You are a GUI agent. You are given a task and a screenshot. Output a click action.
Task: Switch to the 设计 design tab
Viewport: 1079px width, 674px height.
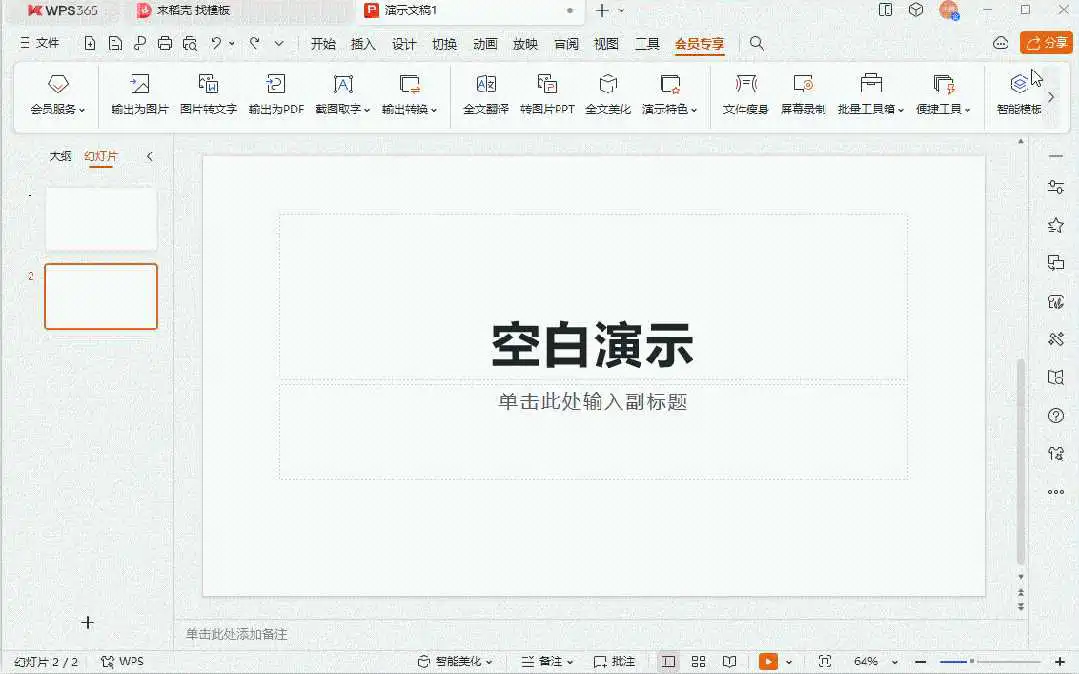[x=404, y=44]
